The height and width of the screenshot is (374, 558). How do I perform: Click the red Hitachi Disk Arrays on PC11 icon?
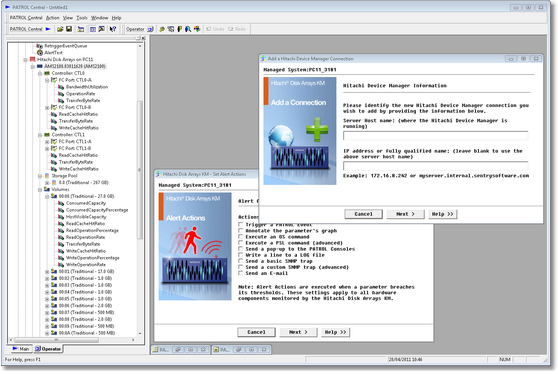33,59
